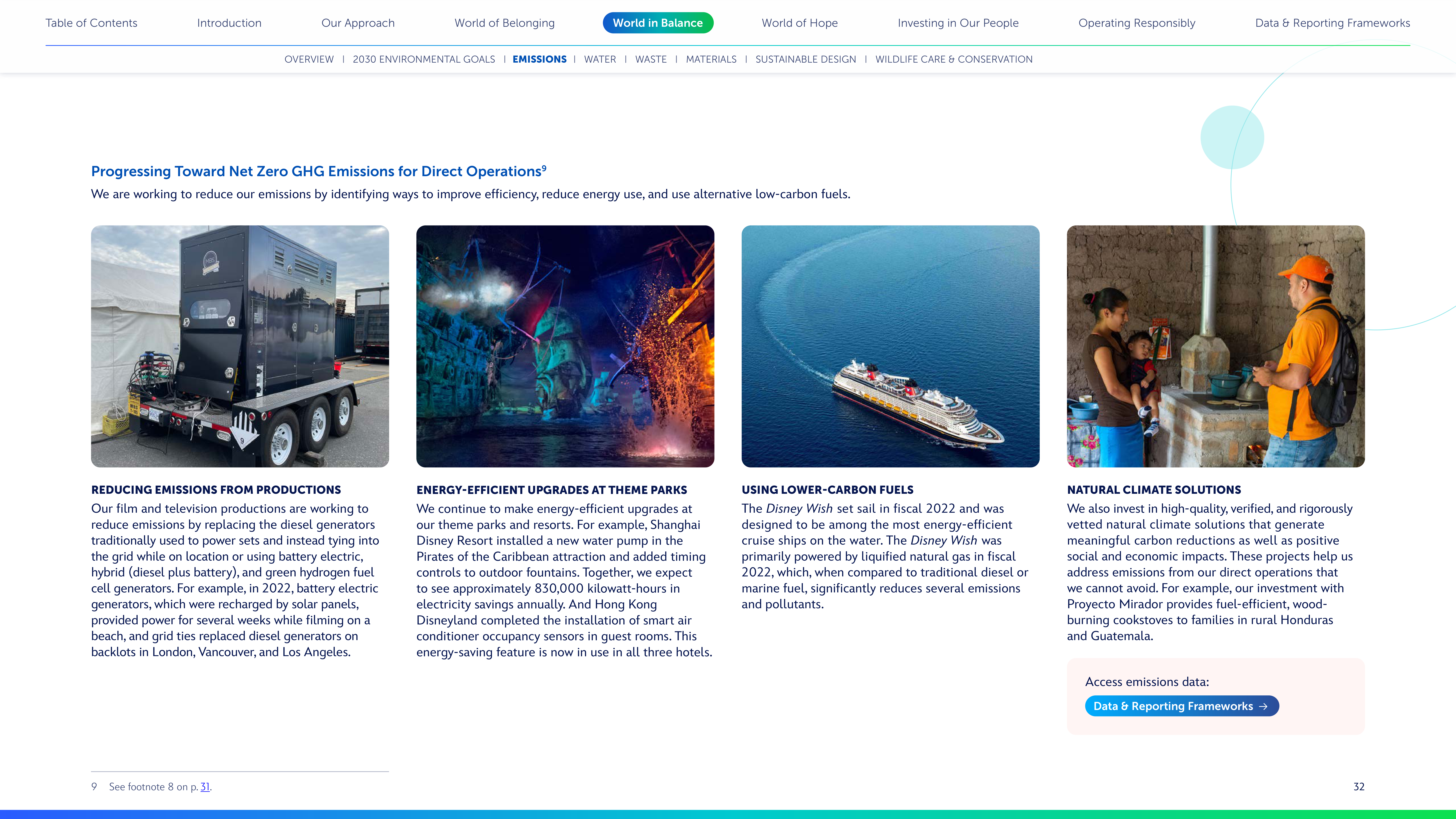Click the cookstove family photo

pyautogui.click(x=1216, y=347)
